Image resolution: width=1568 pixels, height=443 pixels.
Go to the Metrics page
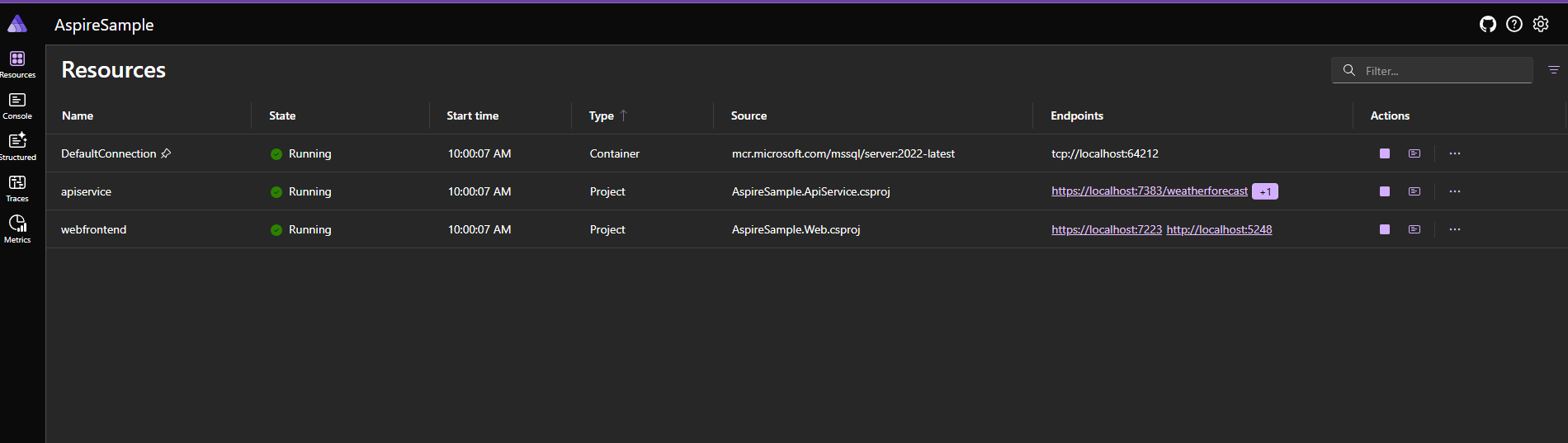pyautogui.click(x=17, y=230)
